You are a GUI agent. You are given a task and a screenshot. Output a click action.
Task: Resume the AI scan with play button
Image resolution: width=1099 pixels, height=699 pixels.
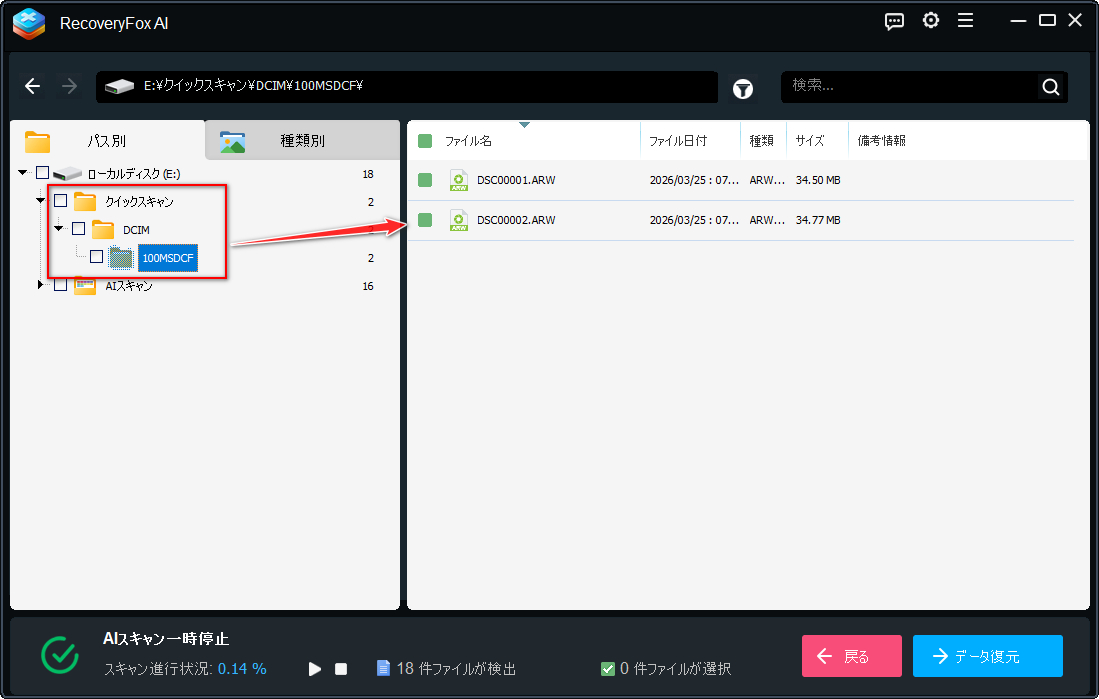coord(315,669)
